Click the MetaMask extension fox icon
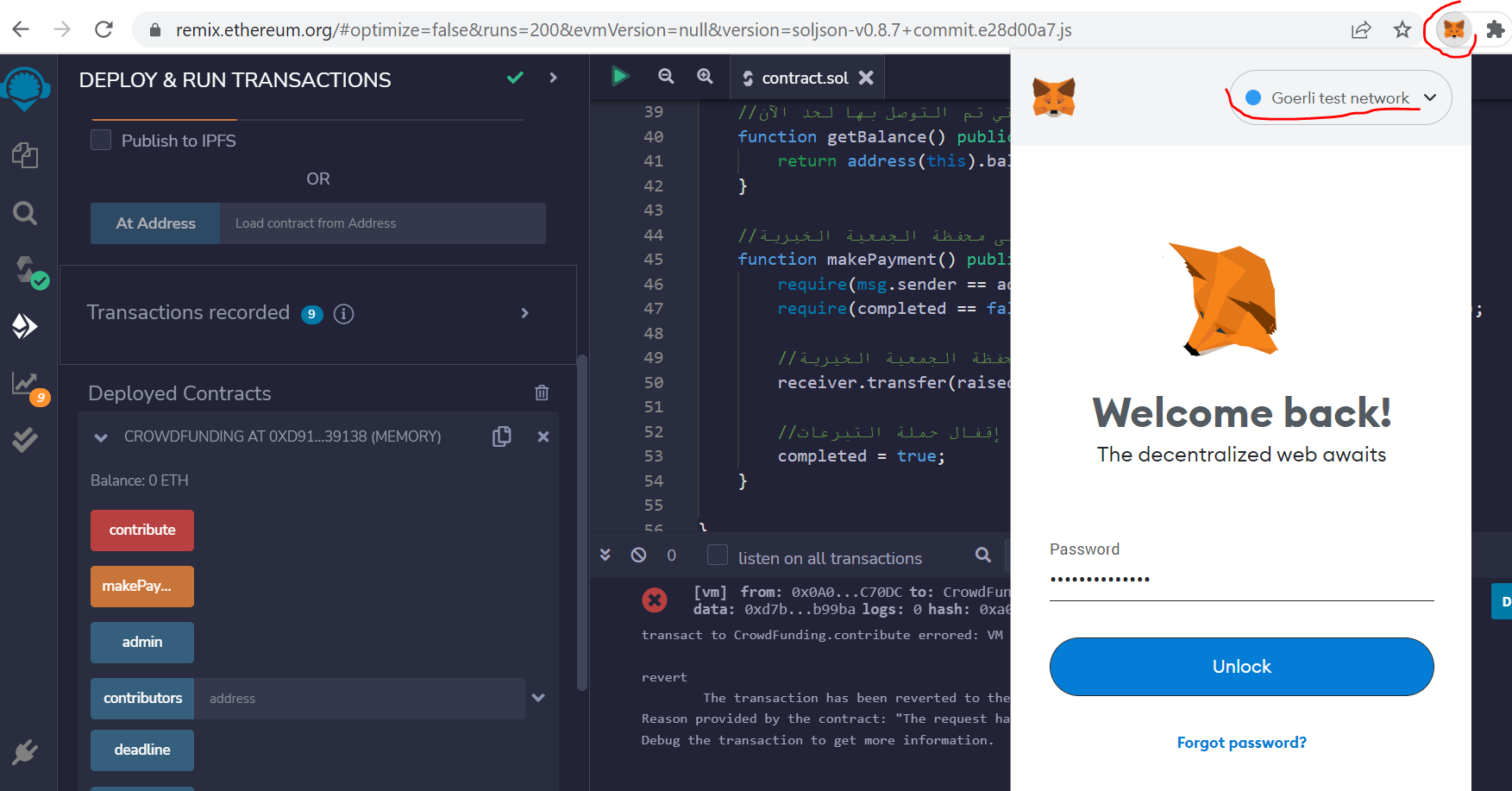Screen dimensions: 1512x791 1454,30
